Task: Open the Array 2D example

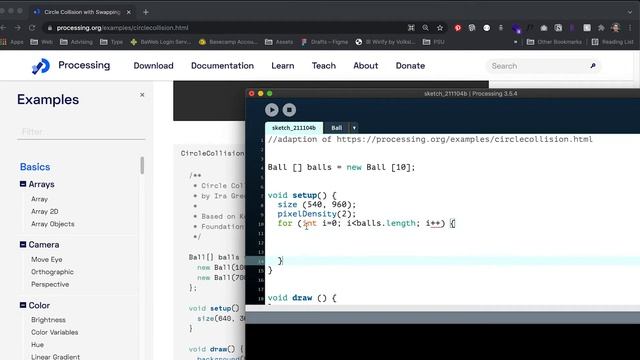Action: pos(45,211)
